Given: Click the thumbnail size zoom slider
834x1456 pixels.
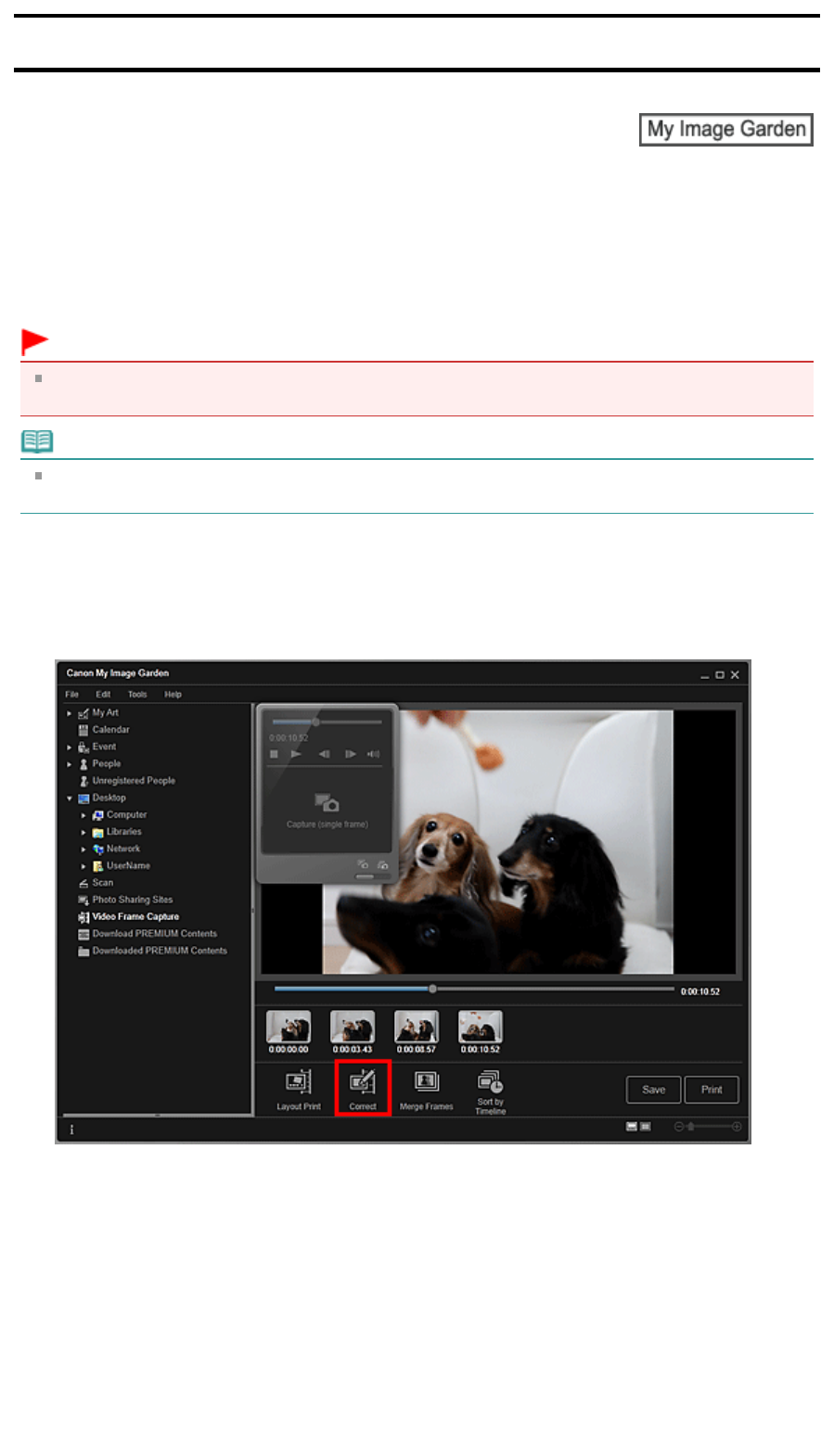Looking at the screenshot, I should tap(691, 1127).
